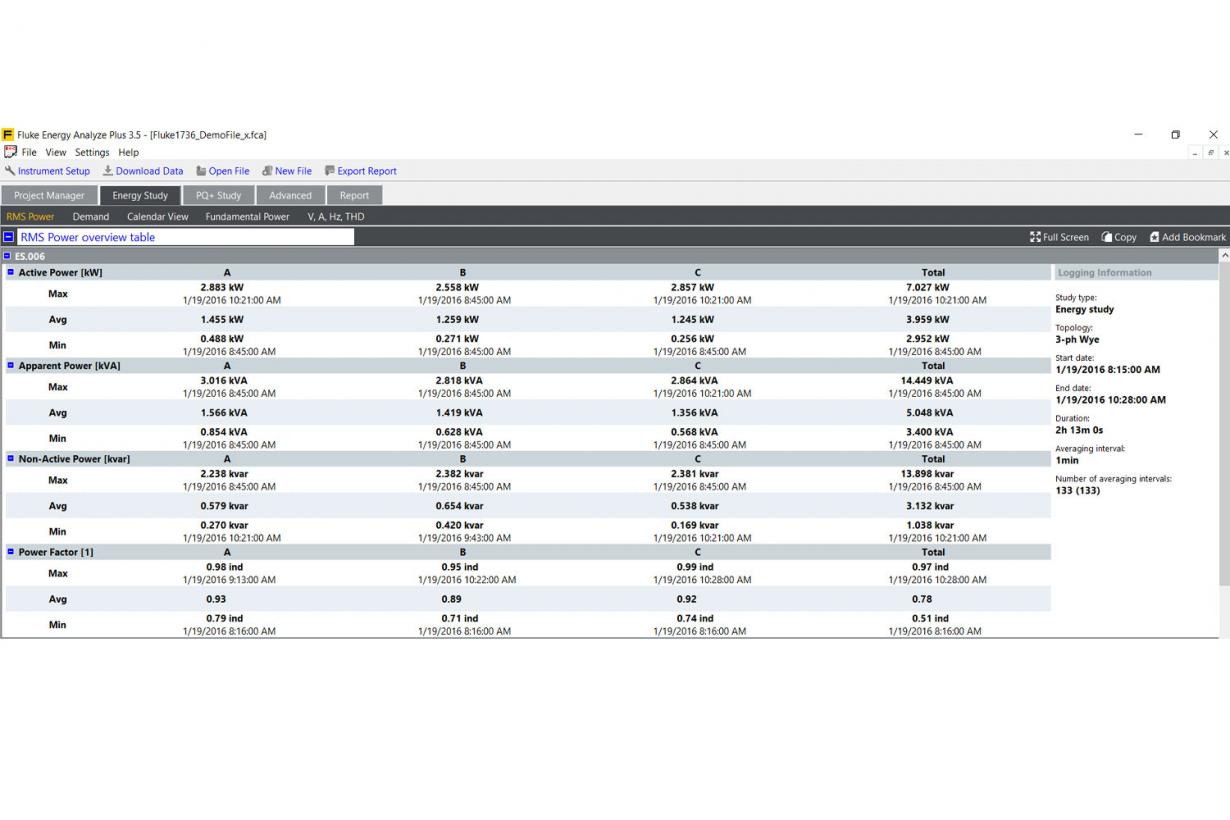Viewport: 1230px width, 820px height.
Task: Copy the RMS Power table
Action: [1119, 237]
